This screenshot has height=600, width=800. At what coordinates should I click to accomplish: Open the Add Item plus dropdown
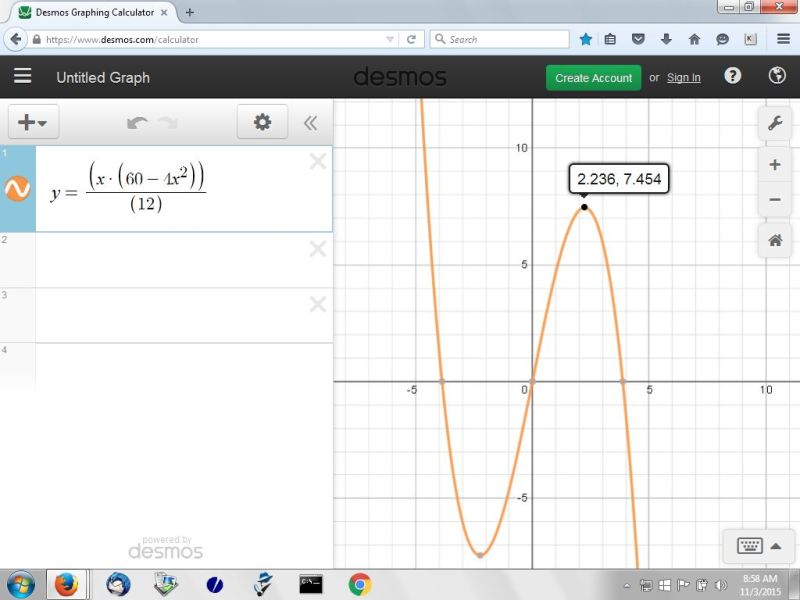pyautogui.click(x=33, y=122)
